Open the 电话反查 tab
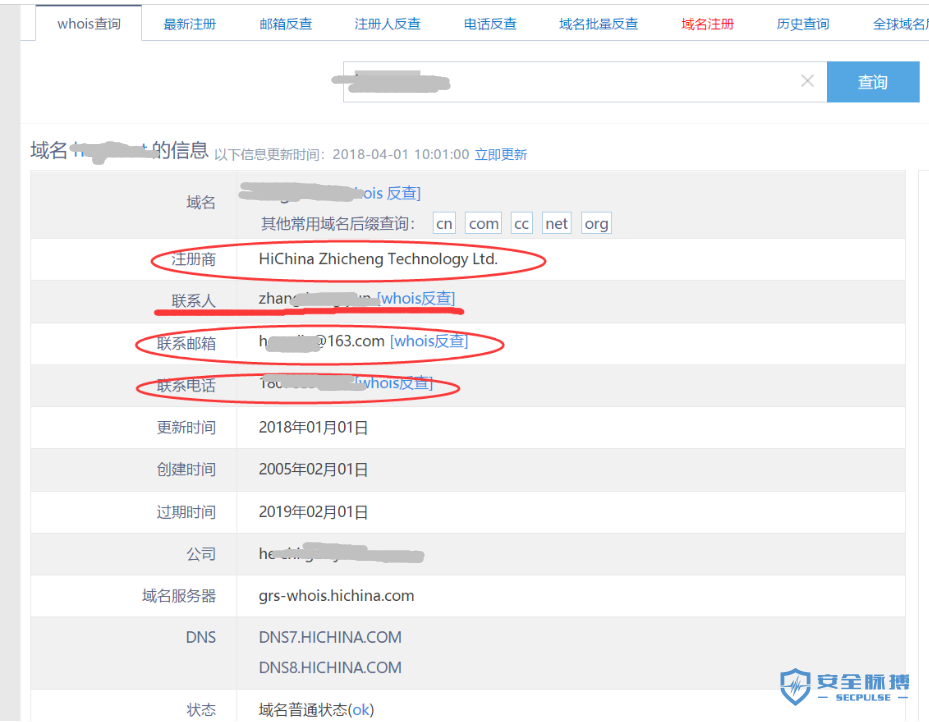 [x=489, y=21]
